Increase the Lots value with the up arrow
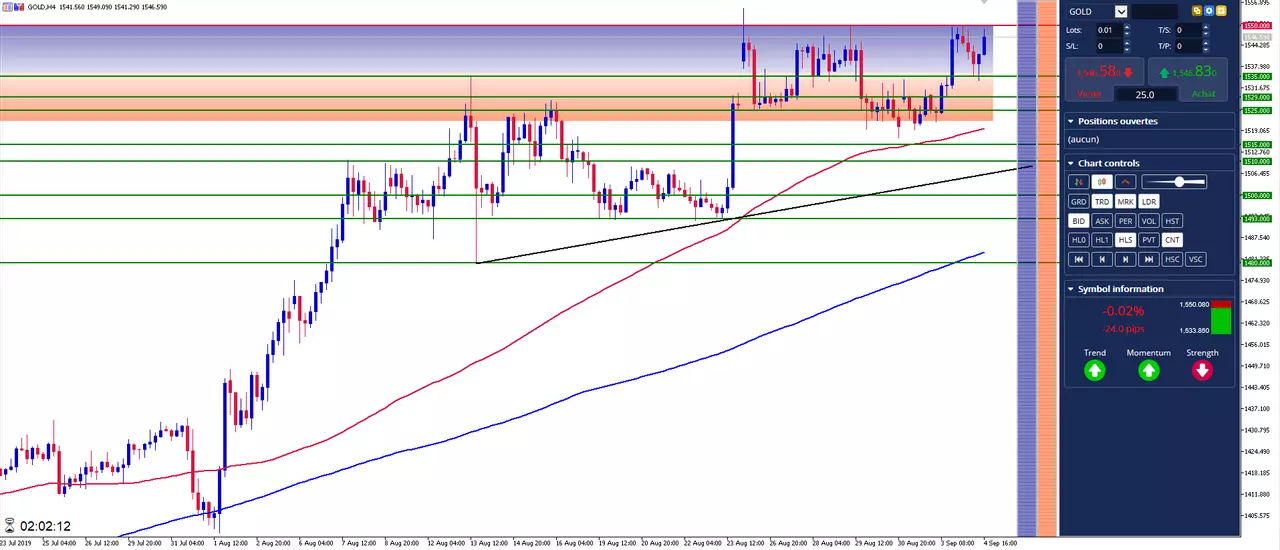 coord(1127,27)
